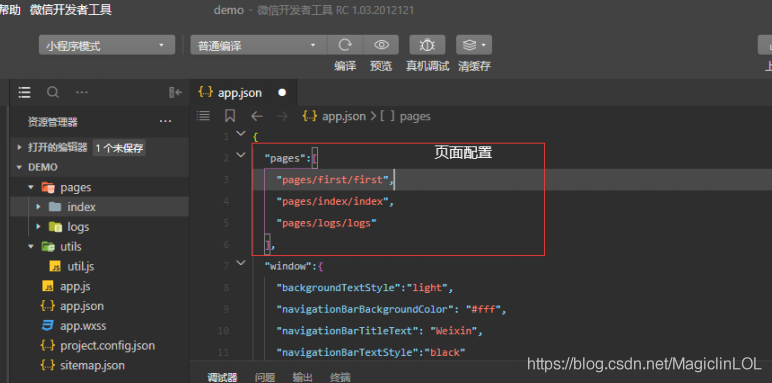Fold the pages array at line 2
The image size is (772, 383).
point(241,155)
